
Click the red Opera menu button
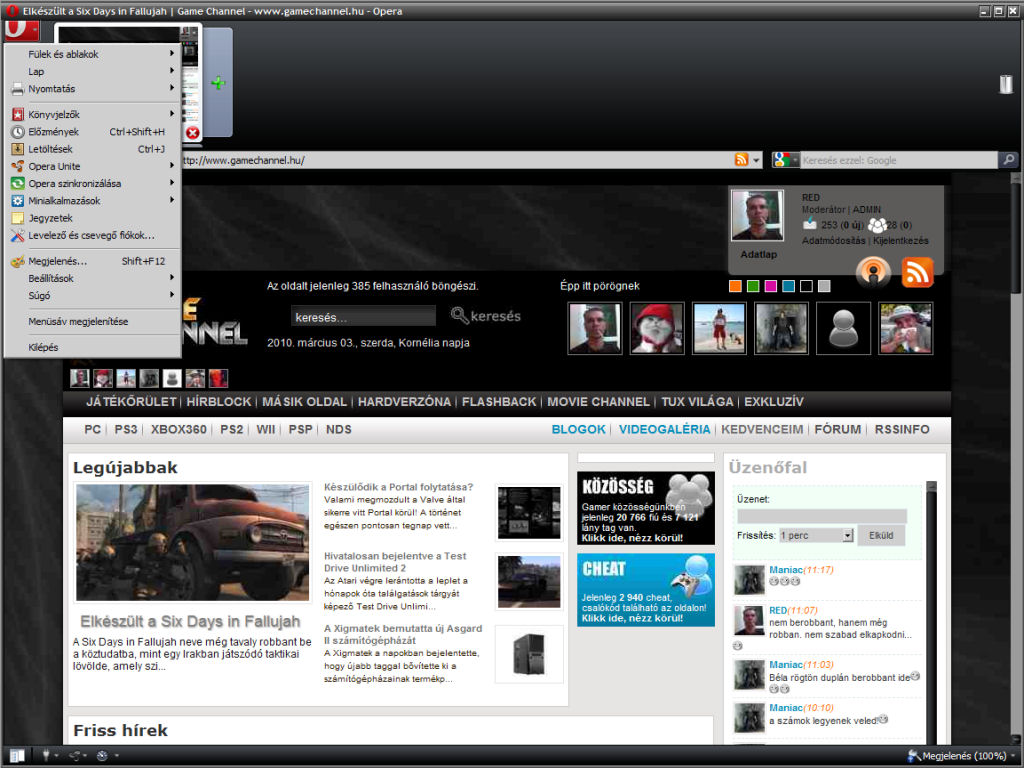tap(21, 29)
